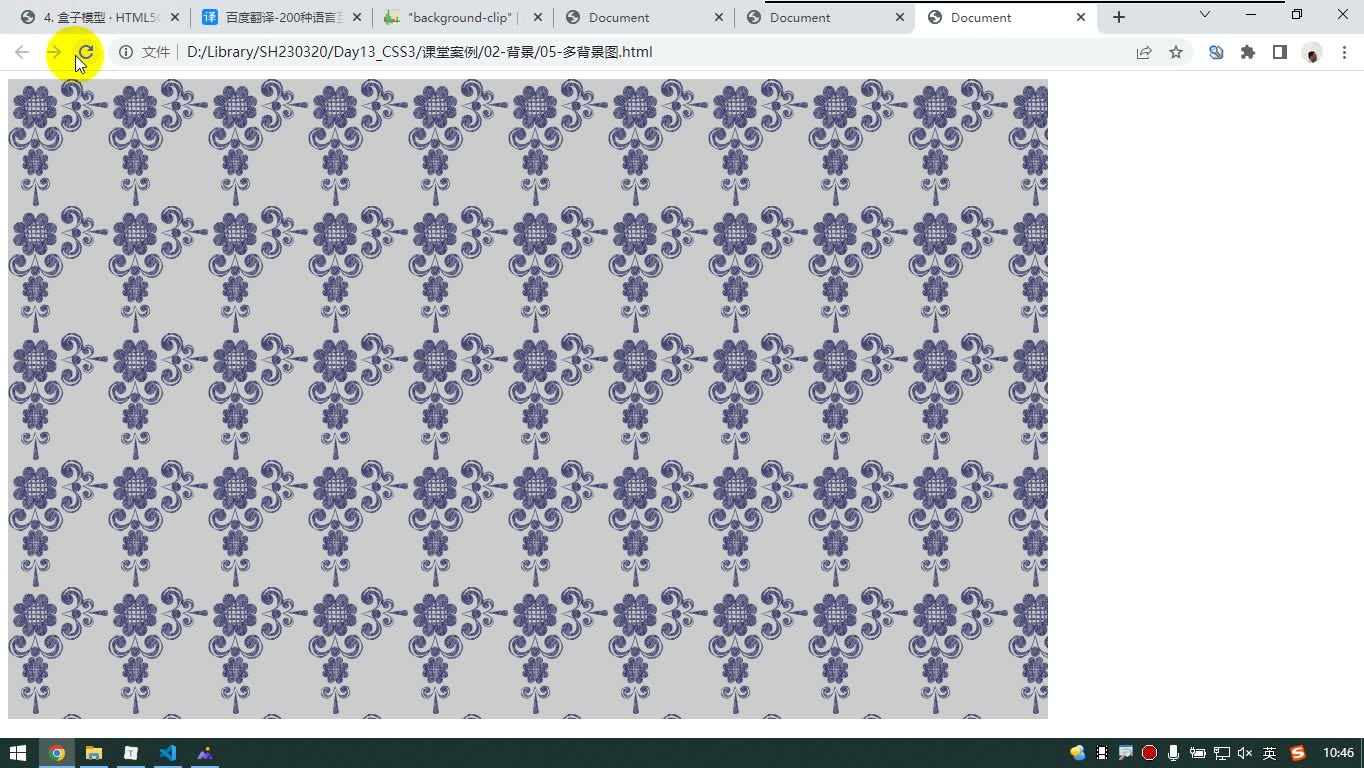This screenshot has height=768, width=1364.
Task: Bookmark this page with the star icon
Action: click(1176, 52)
